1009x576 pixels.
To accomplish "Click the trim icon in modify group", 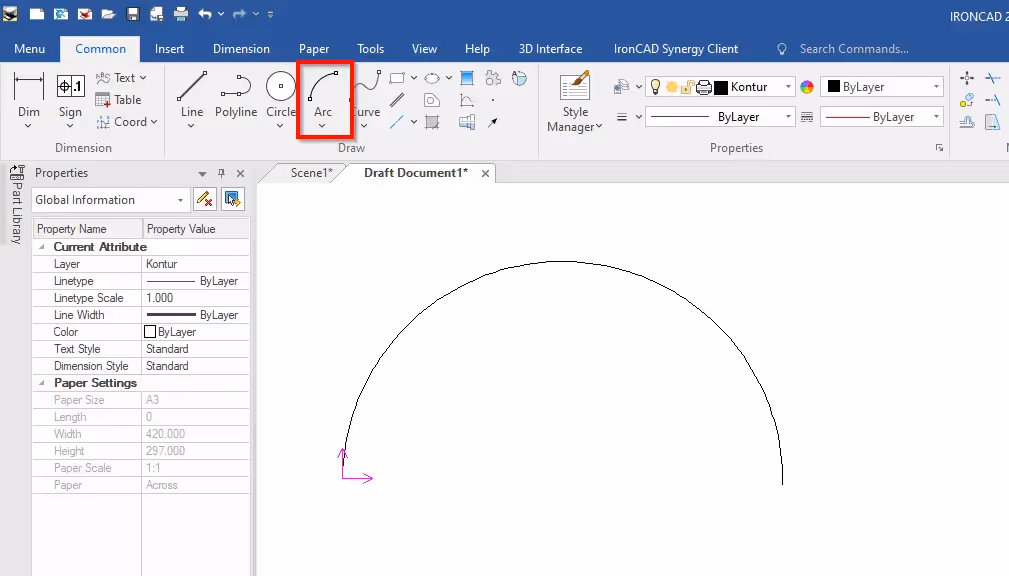I will pyautogui.click(x=993, y=78).
